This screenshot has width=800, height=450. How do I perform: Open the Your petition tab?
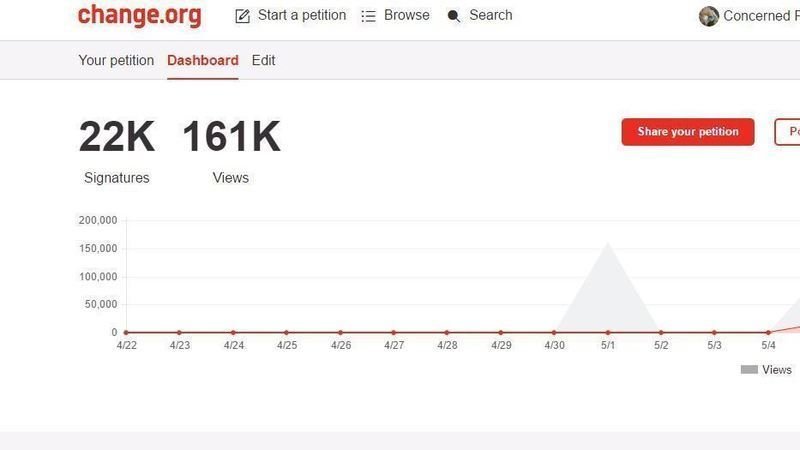116,61
